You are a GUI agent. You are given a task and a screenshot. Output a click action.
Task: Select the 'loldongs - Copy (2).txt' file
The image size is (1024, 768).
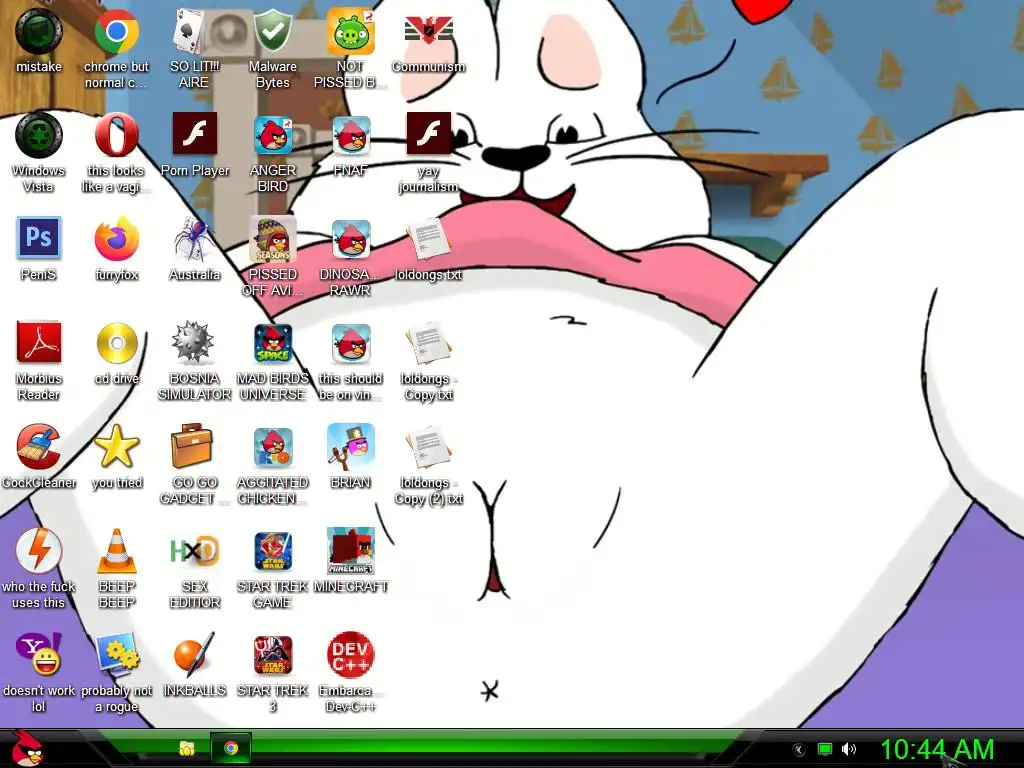[x=428, y=447]
